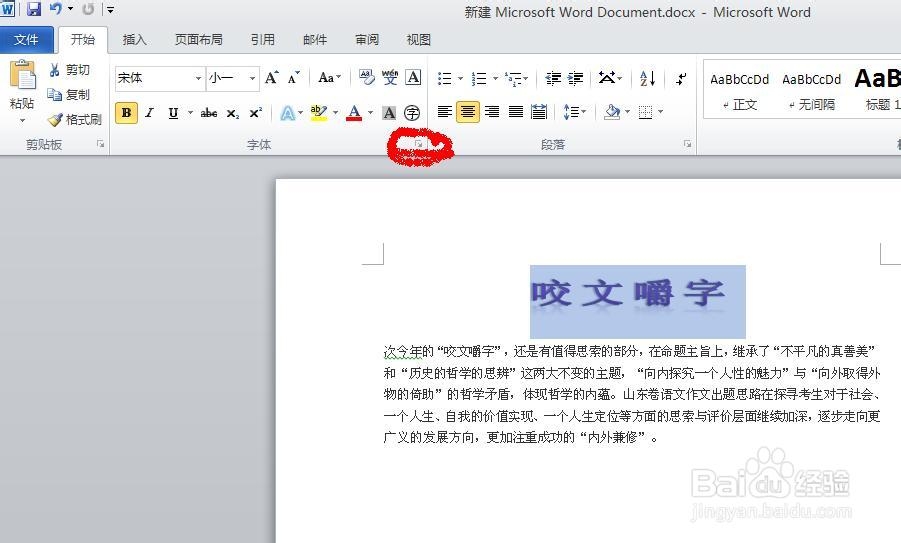Toggle Subscript formatting
Screen dimensions: 901x543
(x=232, y=113)
